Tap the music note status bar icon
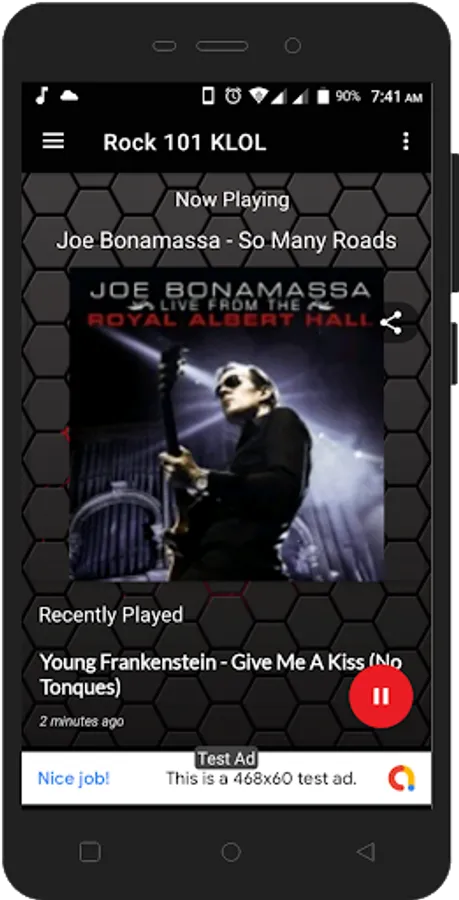The height and width of the screenshot is (900, 459). coord(41,96)
